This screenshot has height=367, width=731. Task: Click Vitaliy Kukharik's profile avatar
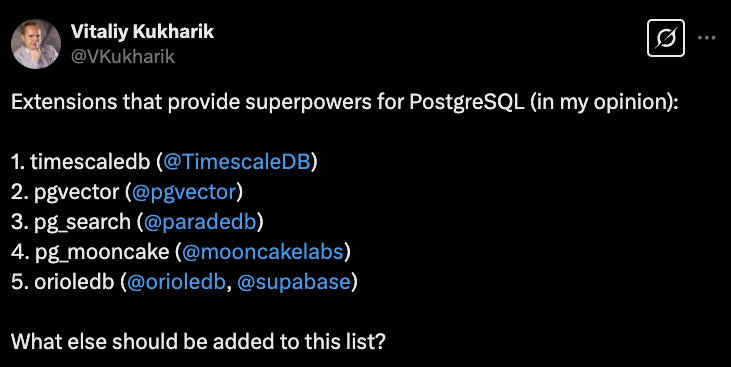click(36, 44)
